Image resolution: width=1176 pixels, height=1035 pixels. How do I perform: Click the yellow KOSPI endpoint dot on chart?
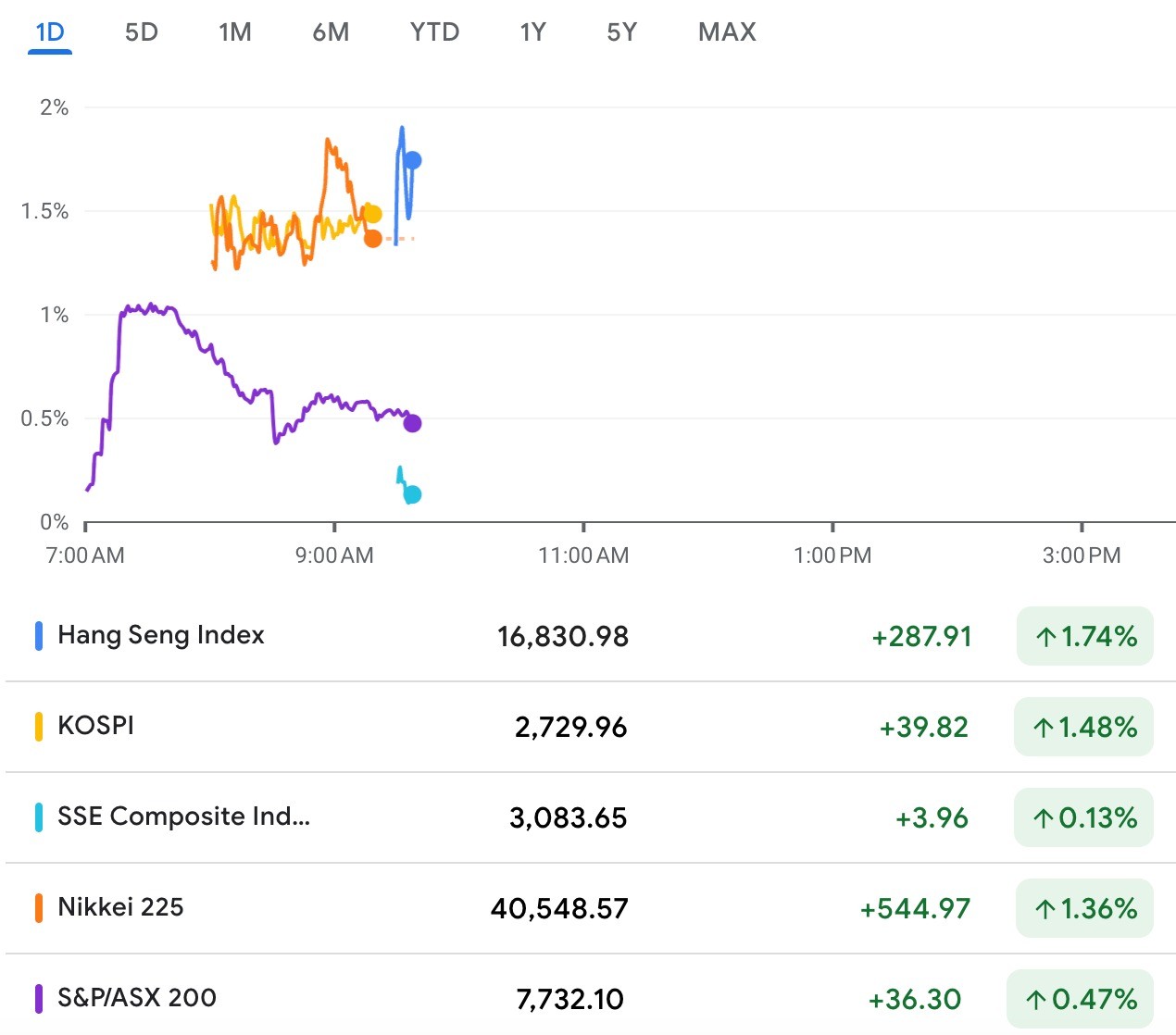tap(372, 214)
